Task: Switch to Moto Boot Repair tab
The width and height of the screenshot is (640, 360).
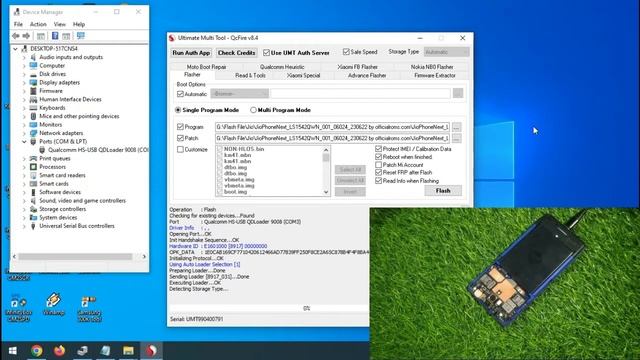Action: 207,67
